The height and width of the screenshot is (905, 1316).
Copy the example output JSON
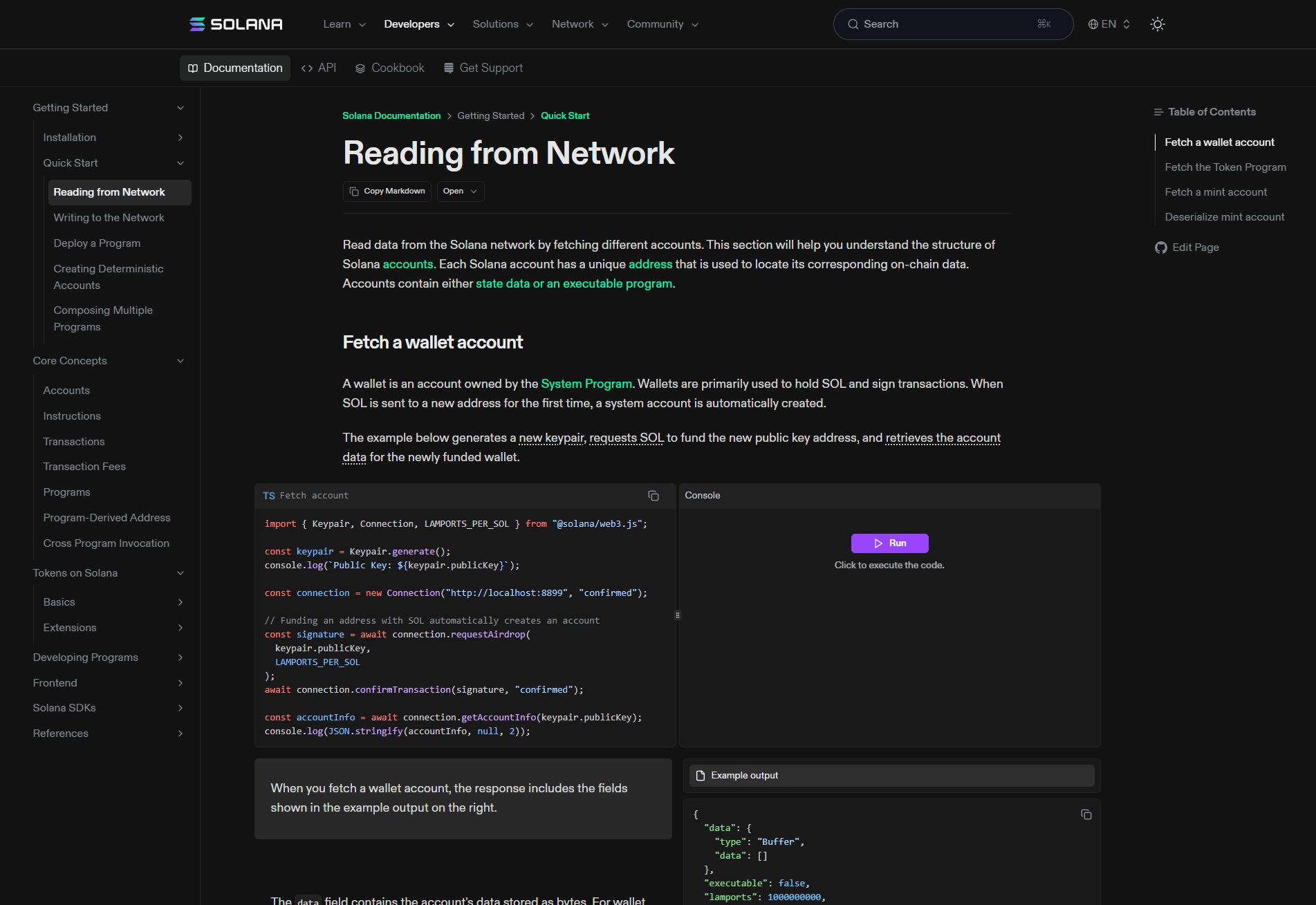(x=1086, y=814)
